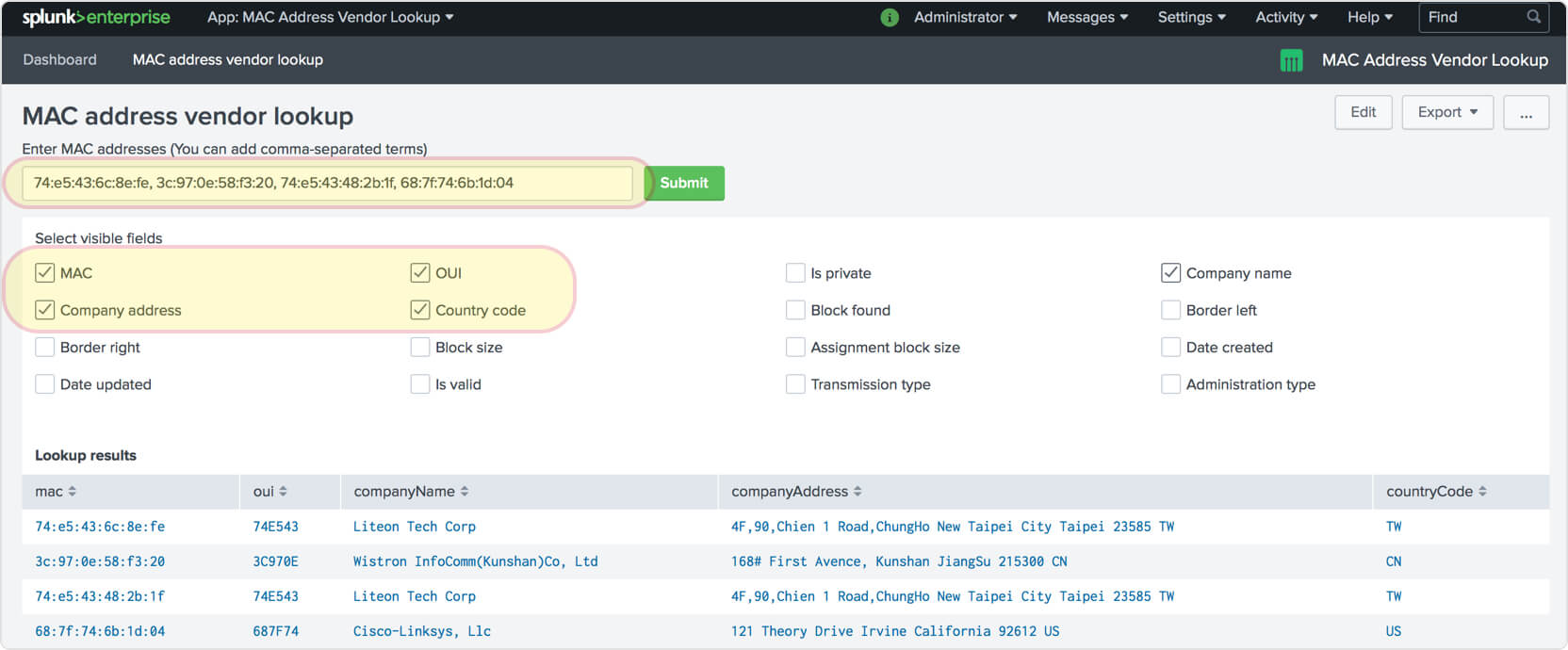This screenshot has width=1568, height=650.
Task: Click the Splunk enterprise logo
Action: 96,17
